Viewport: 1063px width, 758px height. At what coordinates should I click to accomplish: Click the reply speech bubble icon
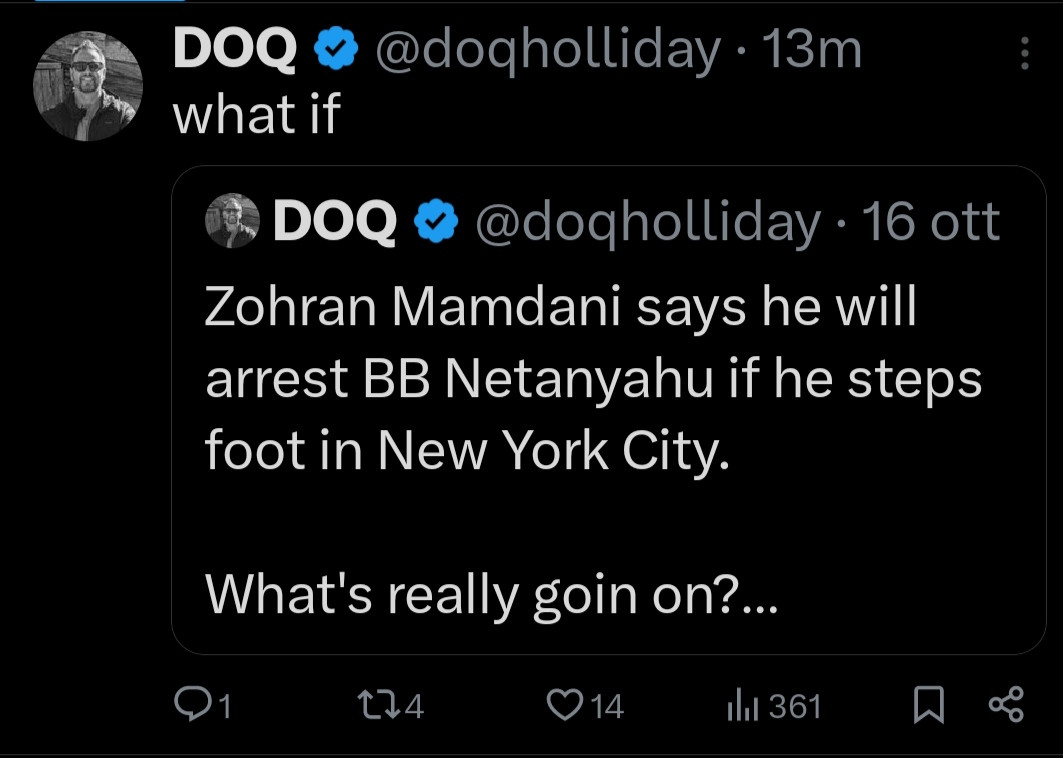190,707
